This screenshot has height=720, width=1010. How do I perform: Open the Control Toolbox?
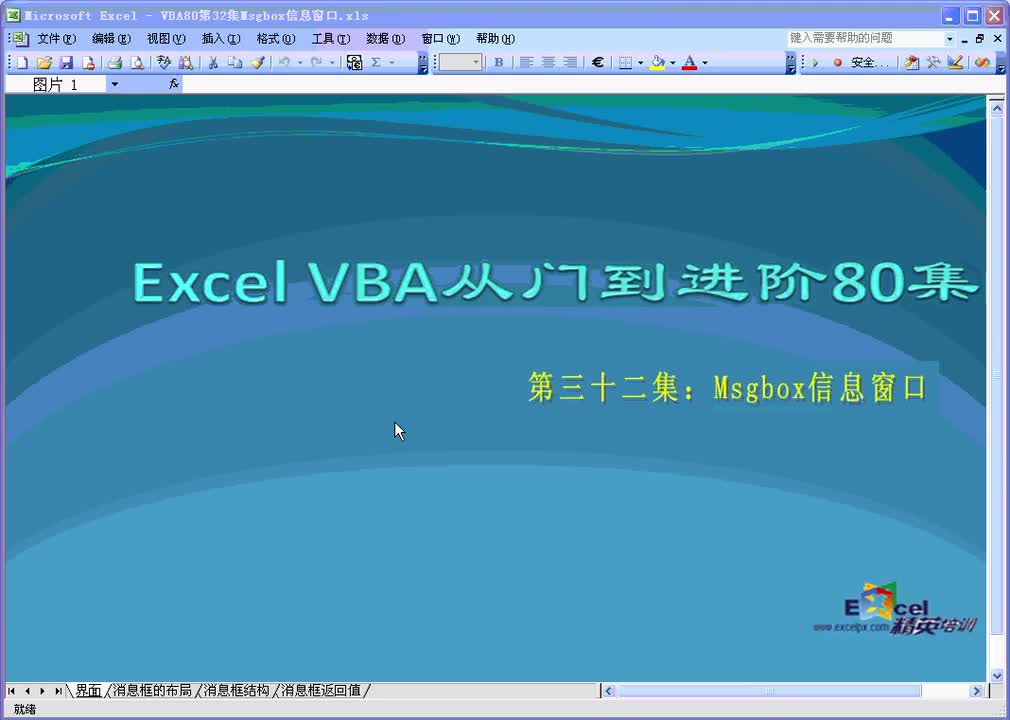tap(933, 62)
